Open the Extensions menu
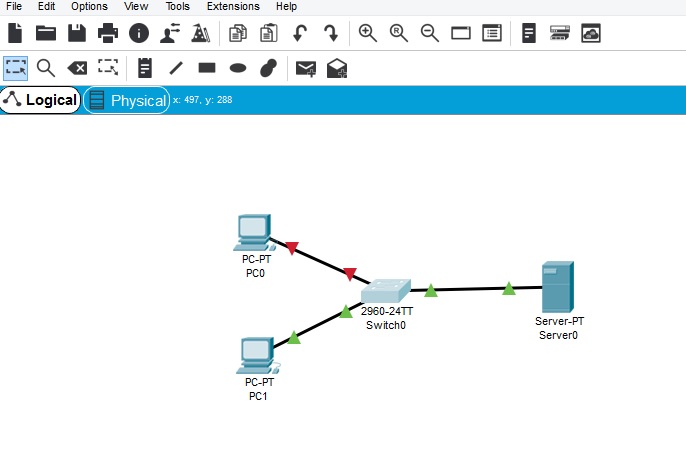 (233, 7)
